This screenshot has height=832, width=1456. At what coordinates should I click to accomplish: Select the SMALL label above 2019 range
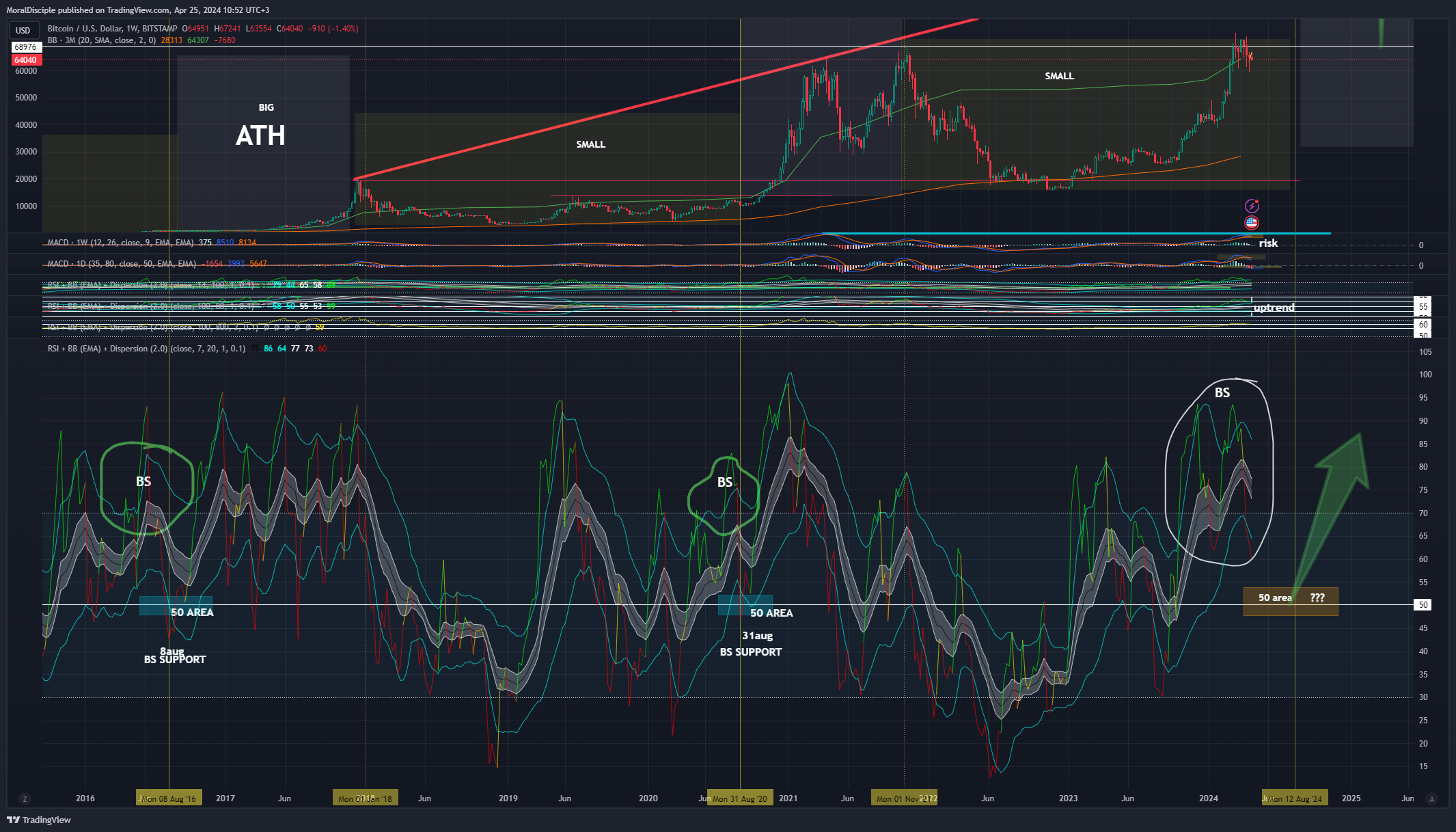click(590, 144)
